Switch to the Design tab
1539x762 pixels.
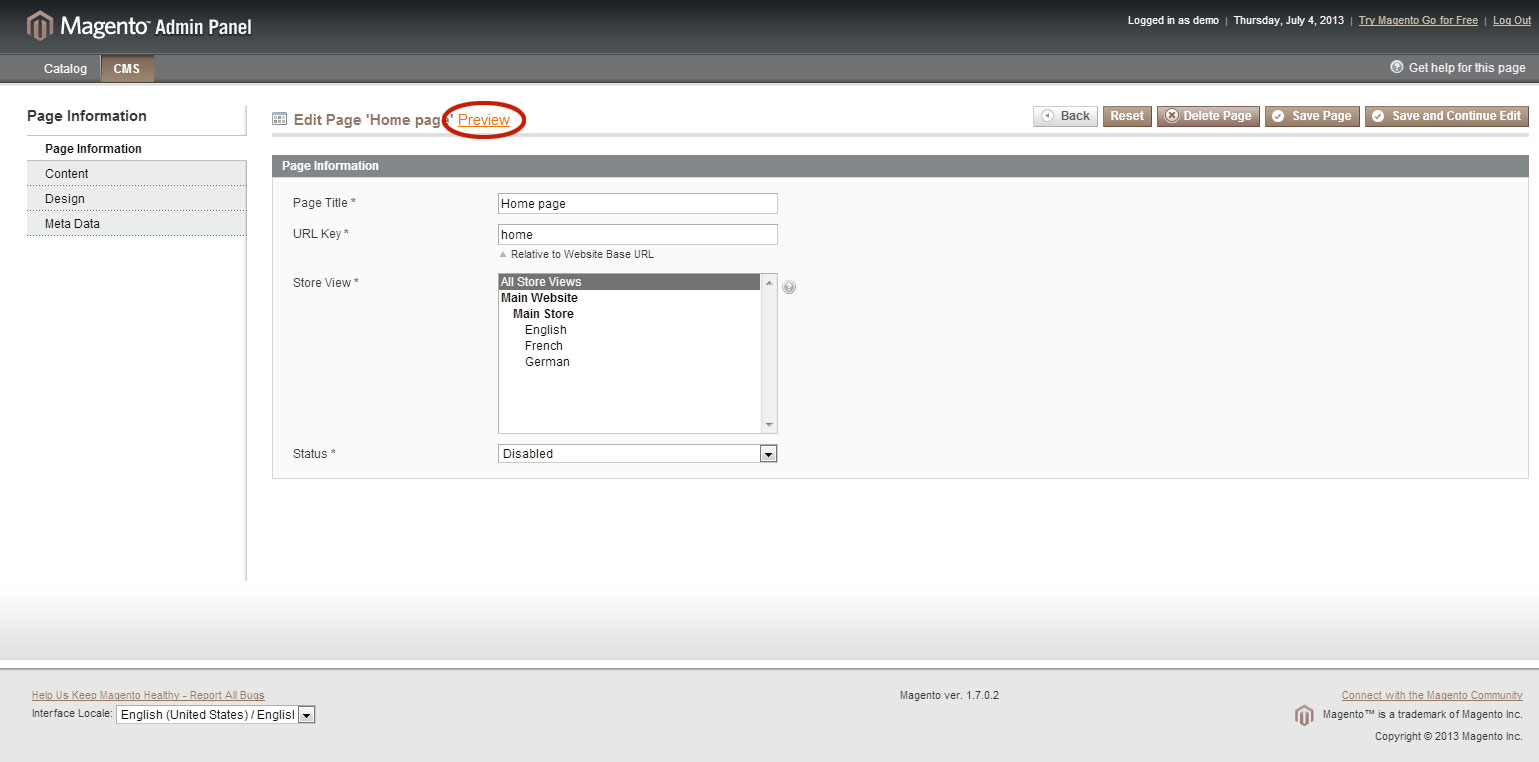[136, 198]
